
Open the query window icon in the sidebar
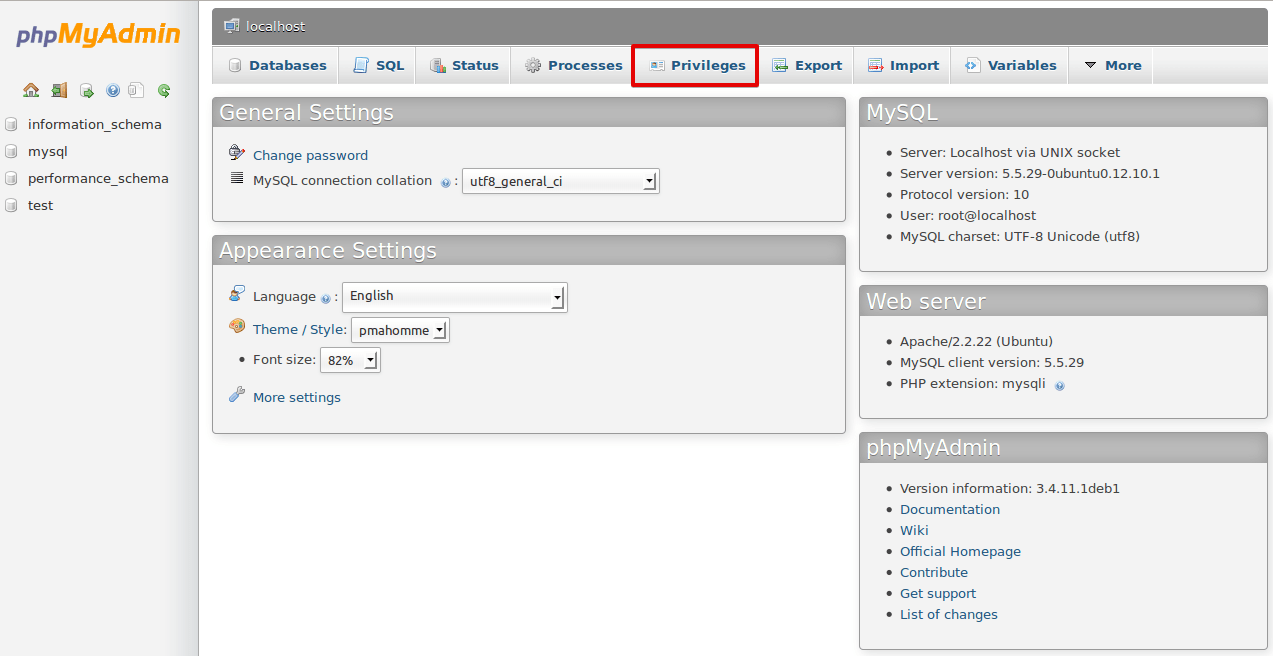(87, 91)
